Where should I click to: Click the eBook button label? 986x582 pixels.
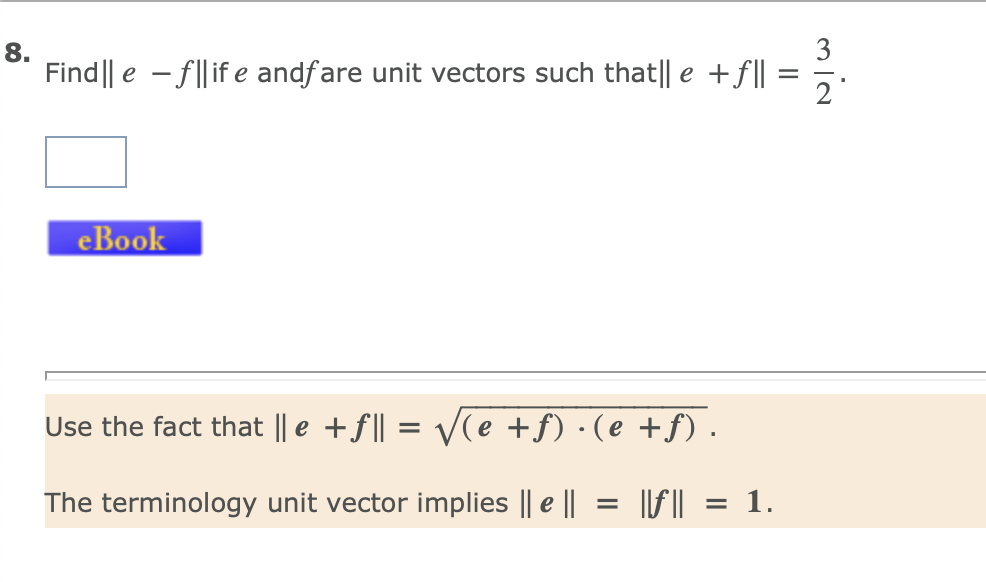pos(123,237)
